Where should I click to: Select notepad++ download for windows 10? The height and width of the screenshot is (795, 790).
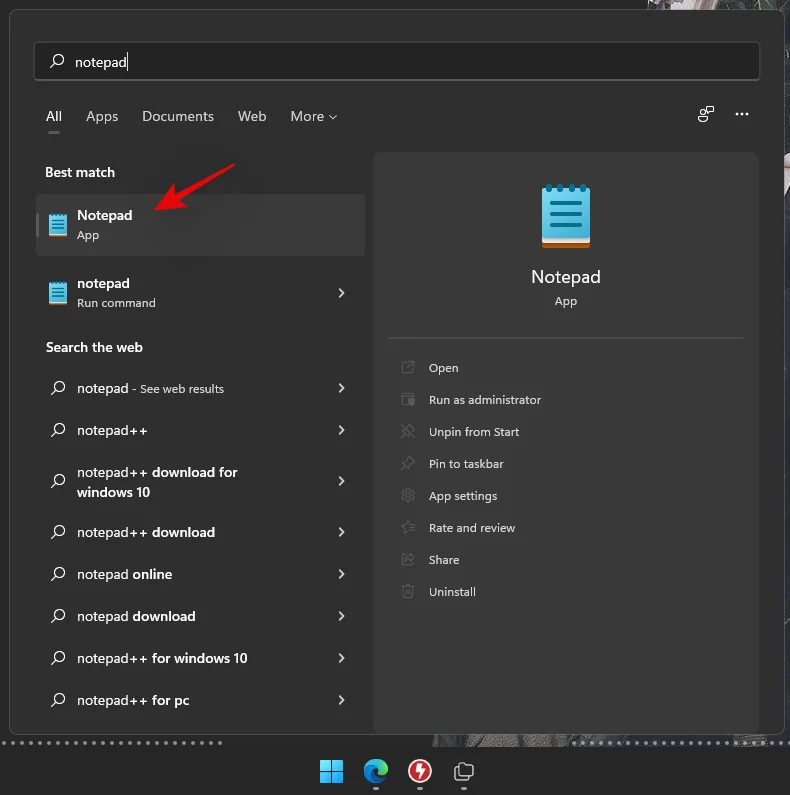(200, 482)
